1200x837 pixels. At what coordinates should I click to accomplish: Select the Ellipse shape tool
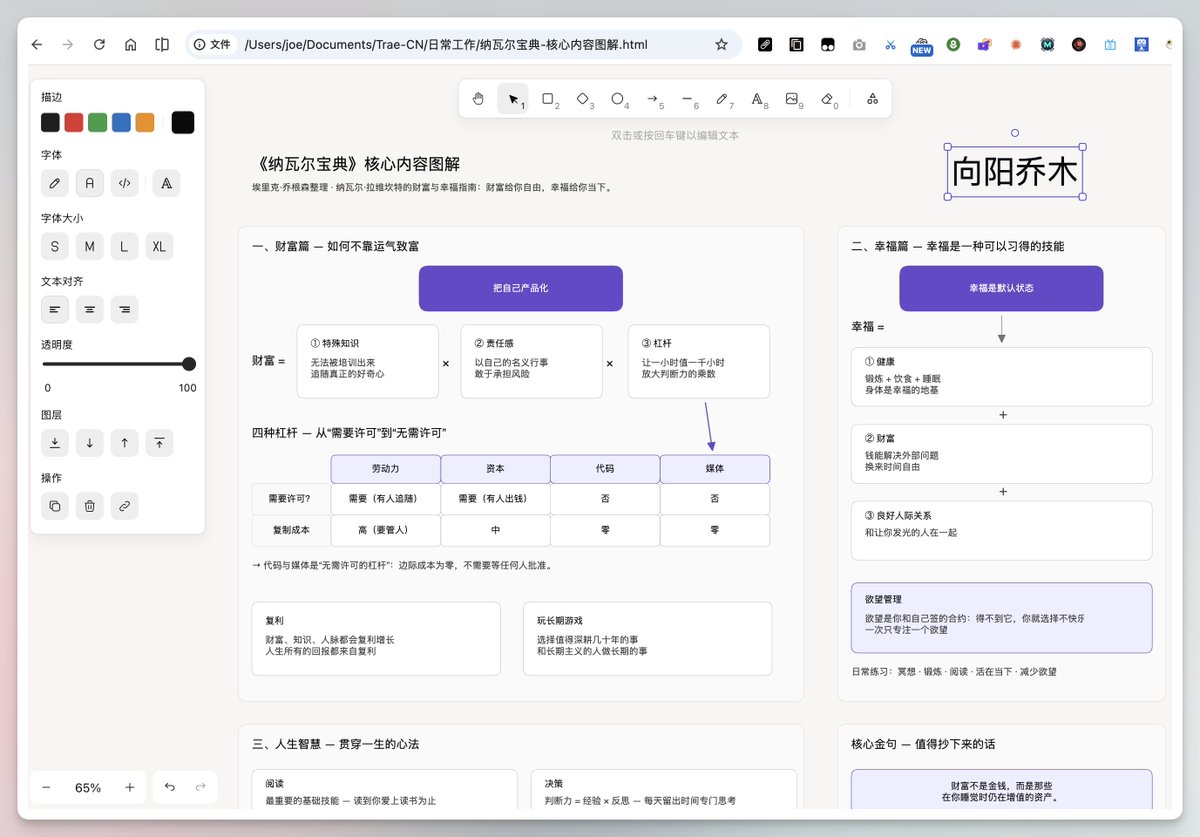click(x=618, y=99)
